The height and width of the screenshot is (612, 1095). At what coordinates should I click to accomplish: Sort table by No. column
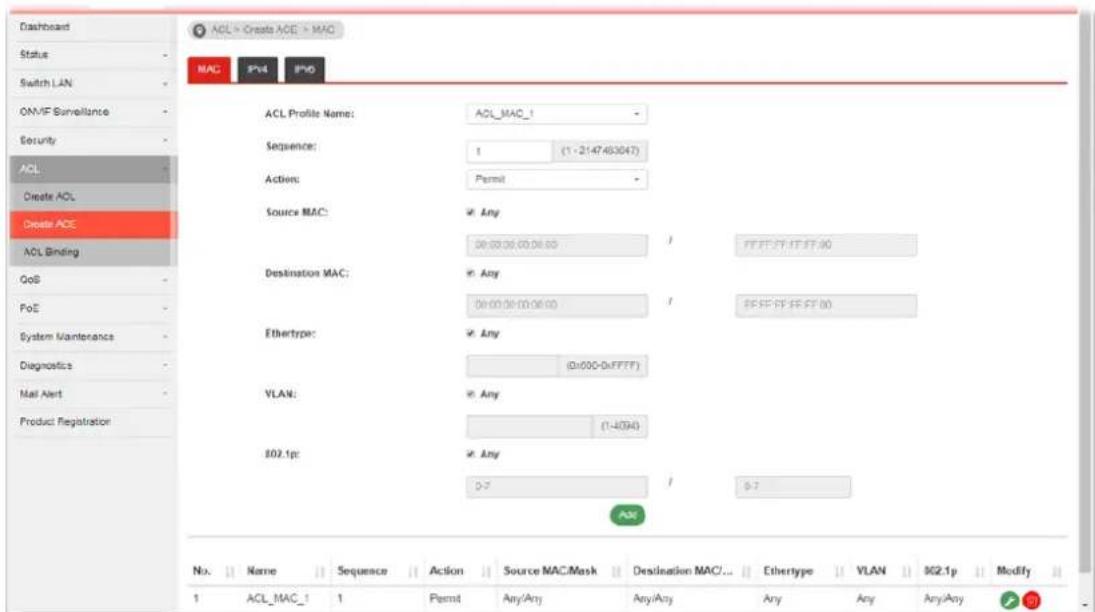click(x=230, y=571)
